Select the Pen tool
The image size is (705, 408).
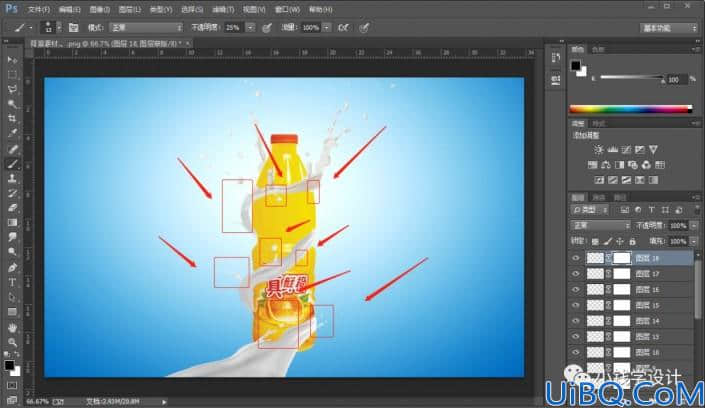pyautogui.click(x=12, y=268)
